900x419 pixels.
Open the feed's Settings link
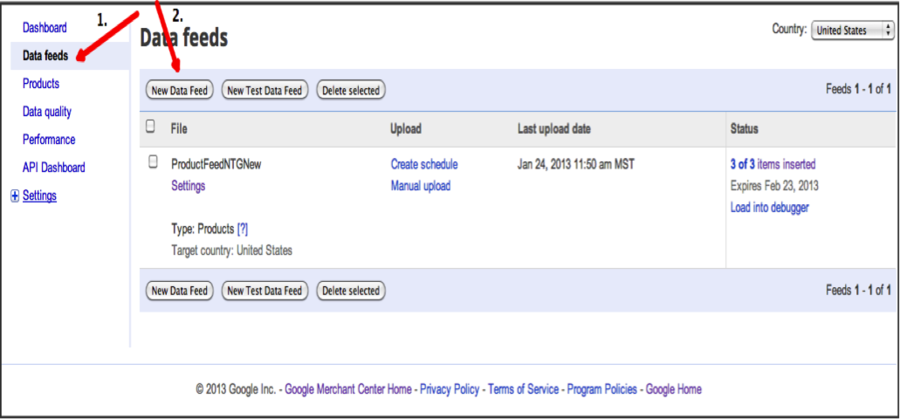[188, 186]
